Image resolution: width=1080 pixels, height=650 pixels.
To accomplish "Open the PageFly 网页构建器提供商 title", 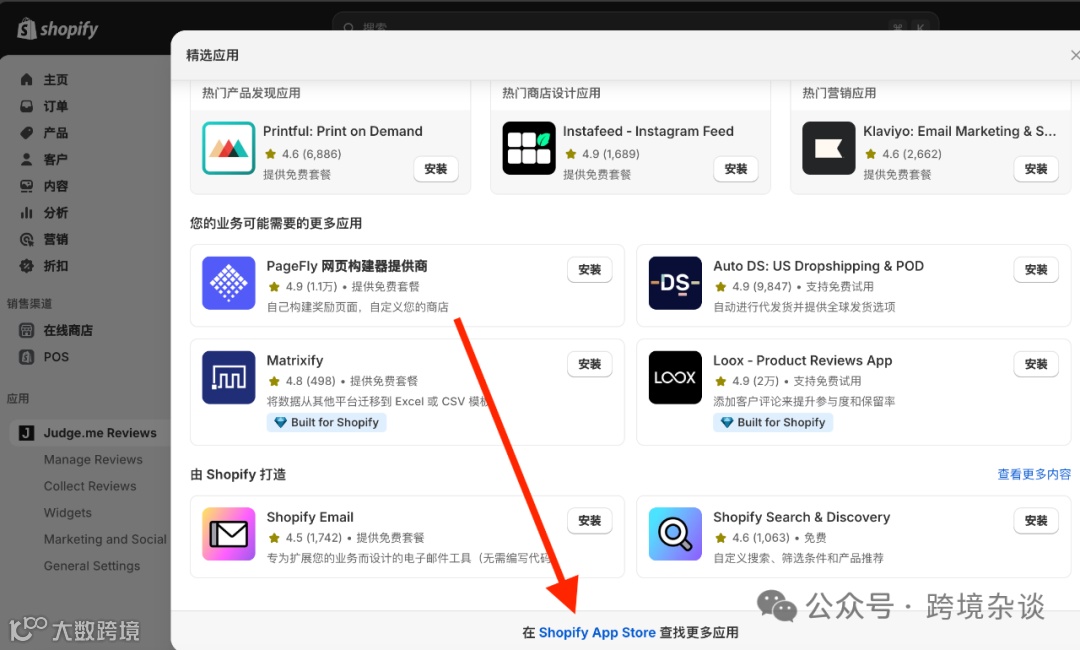I will (346, 266).
